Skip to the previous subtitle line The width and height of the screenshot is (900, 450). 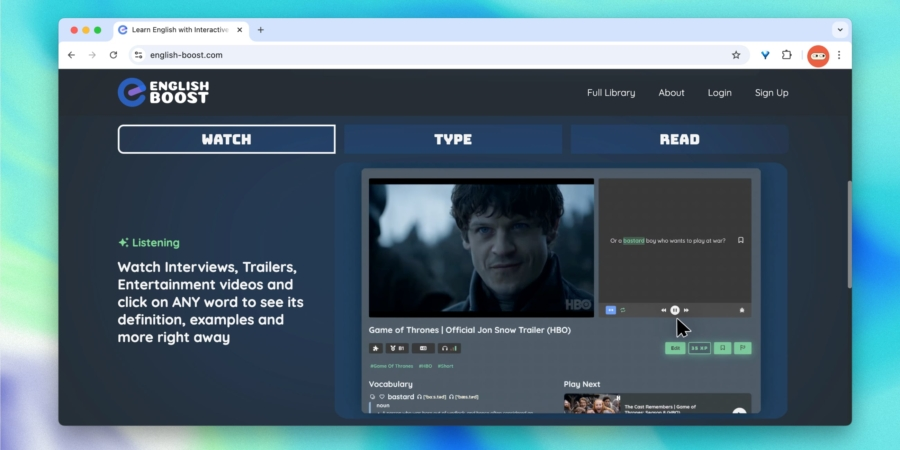(663, 310)
